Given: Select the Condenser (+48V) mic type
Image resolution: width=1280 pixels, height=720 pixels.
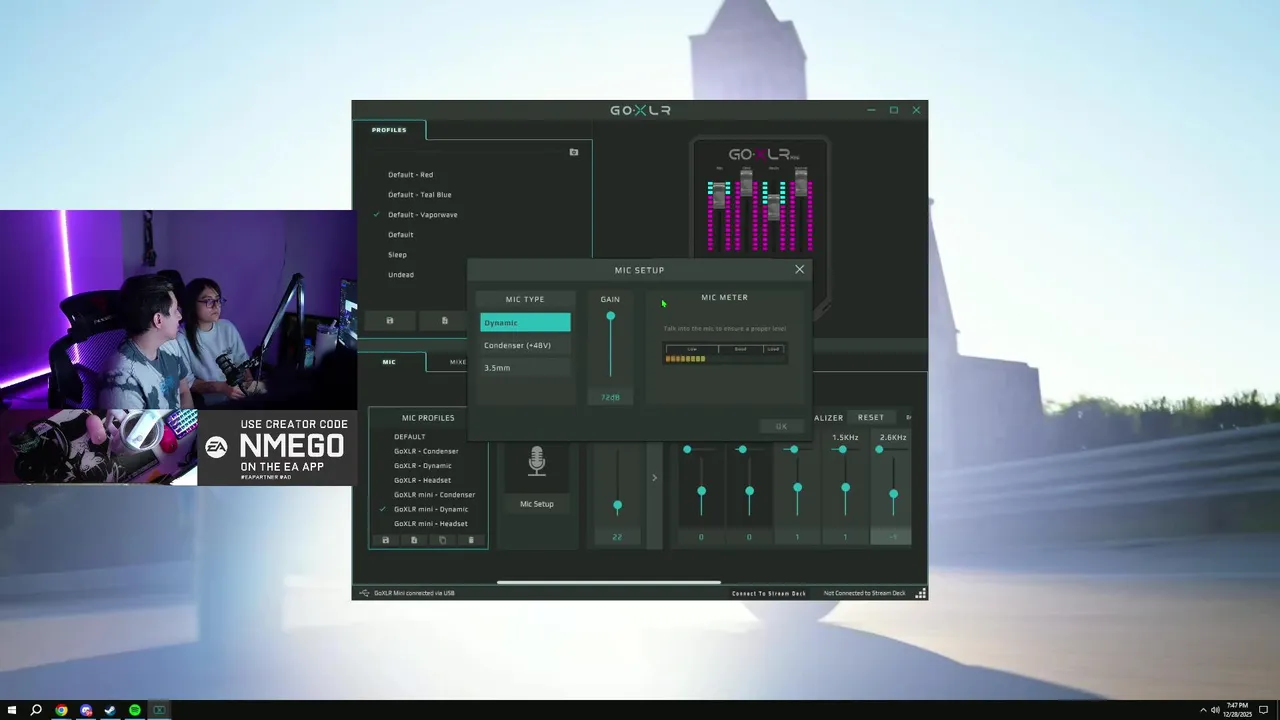Looking at the screenshot, I should [525, 345].
